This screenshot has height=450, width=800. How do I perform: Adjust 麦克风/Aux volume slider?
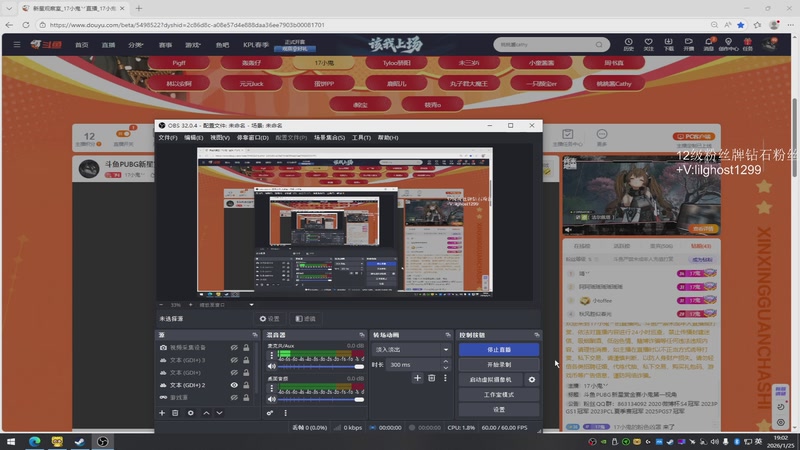[x=321, y=366]
